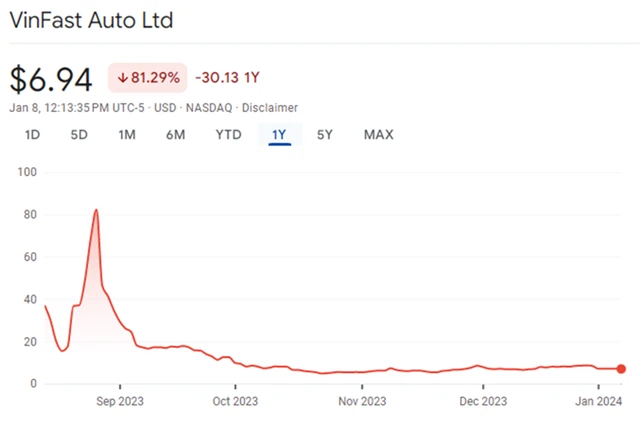Click the Sep 2023 axis label
The height and width of the screenshot is (427, 640).
[x=120, y=402]
